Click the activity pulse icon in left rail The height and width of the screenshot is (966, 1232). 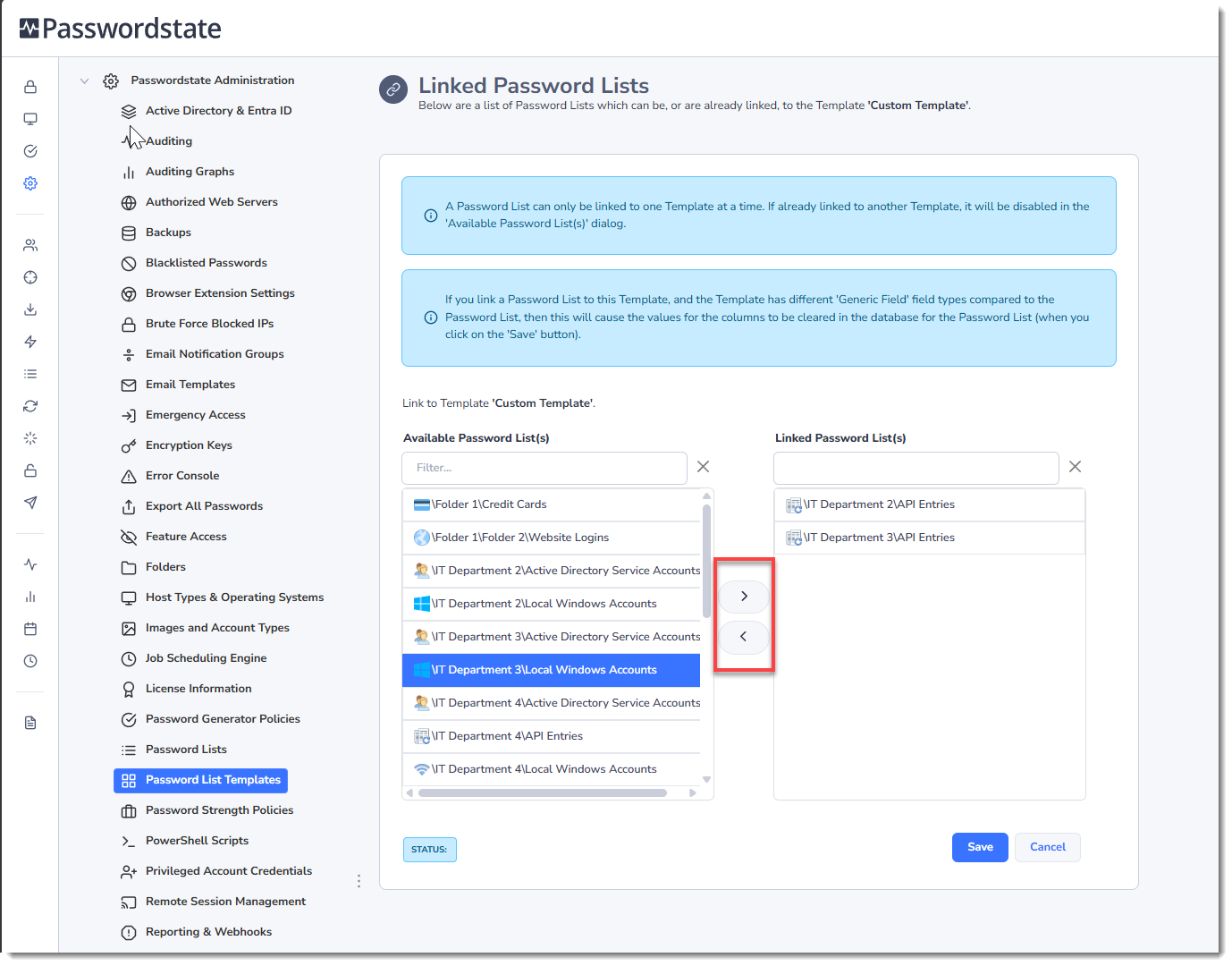[30, 564]
